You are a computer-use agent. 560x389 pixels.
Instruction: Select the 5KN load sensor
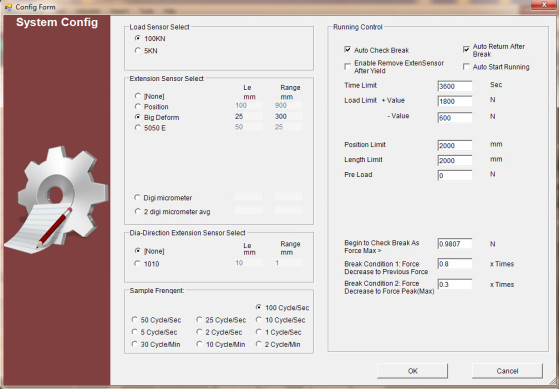(138, 50)
